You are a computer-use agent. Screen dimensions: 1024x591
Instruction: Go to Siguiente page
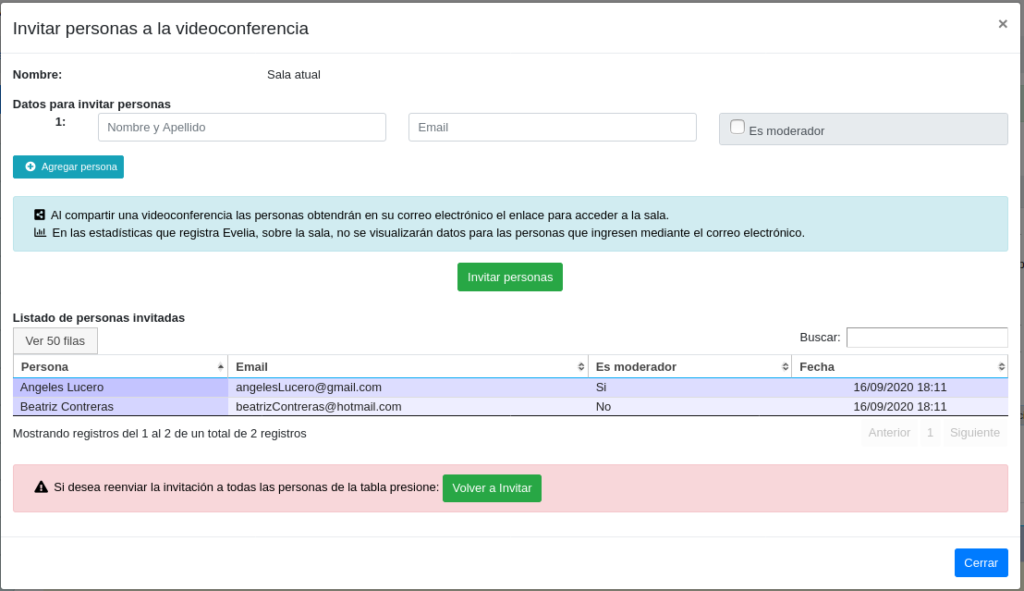click(x=974, y=432)
